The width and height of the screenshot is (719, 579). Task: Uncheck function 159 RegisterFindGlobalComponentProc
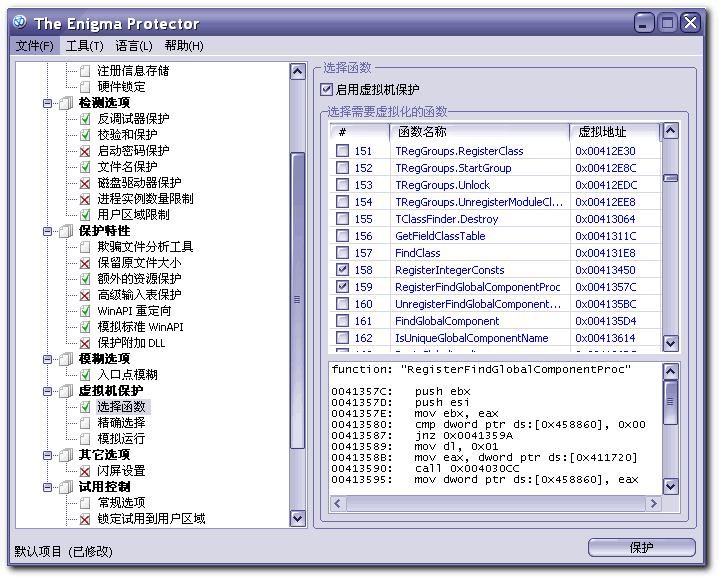click(342, 287)
